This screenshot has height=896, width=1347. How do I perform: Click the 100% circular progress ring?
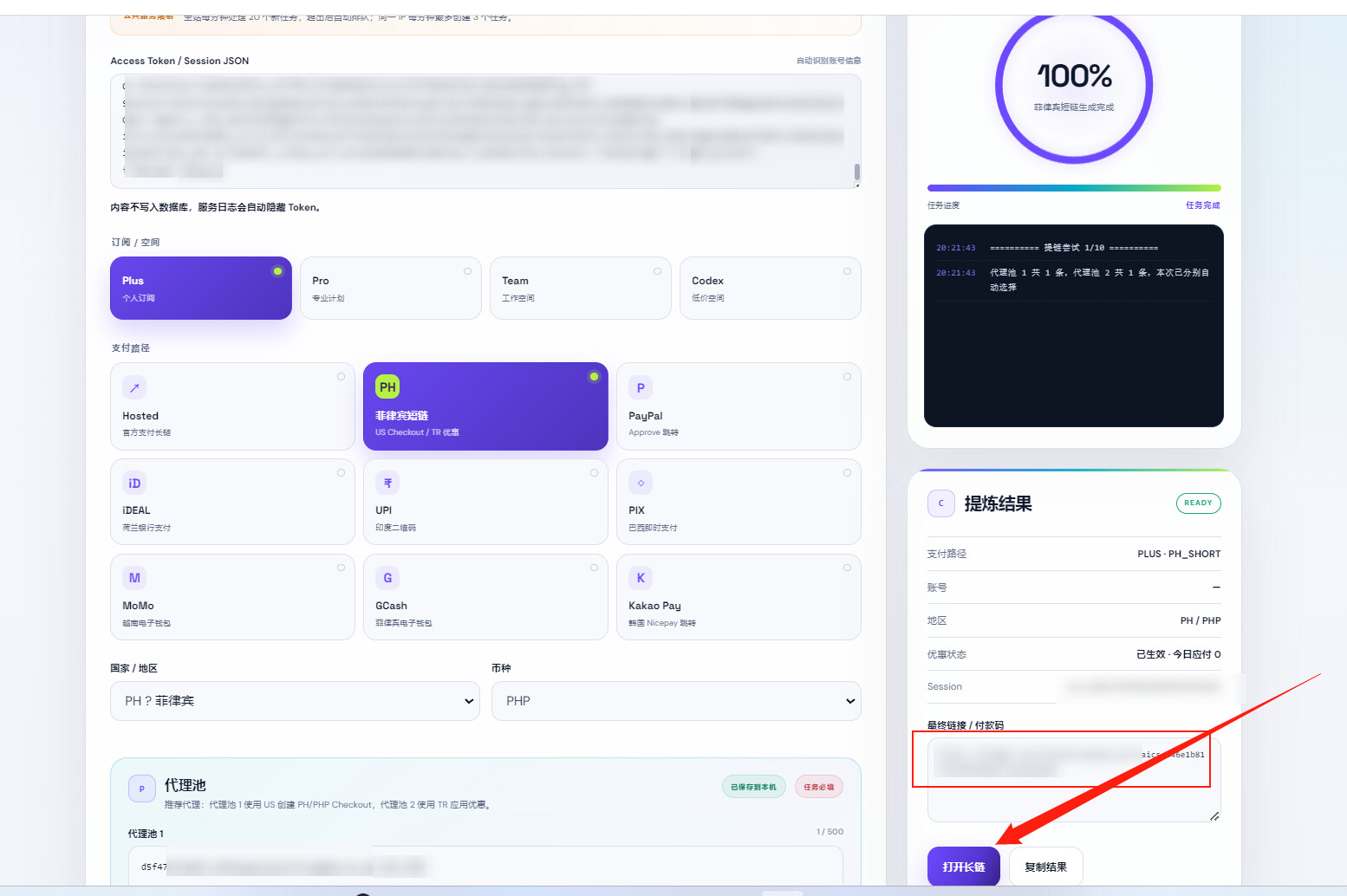(1074, 85)
